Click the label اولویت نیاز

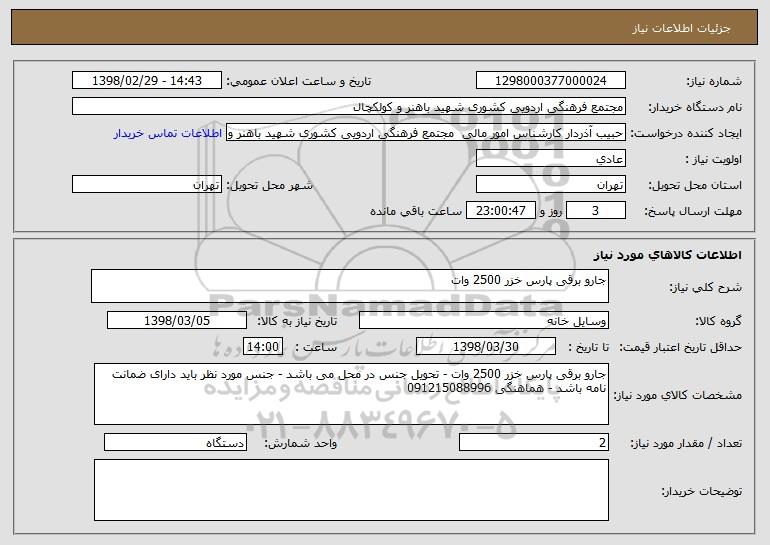714,160
